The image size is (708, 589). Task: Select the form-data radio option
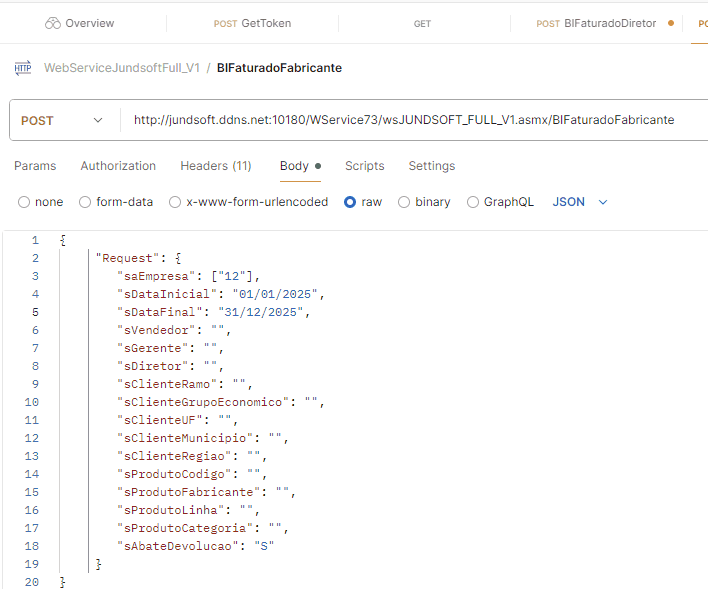(85, 202)
